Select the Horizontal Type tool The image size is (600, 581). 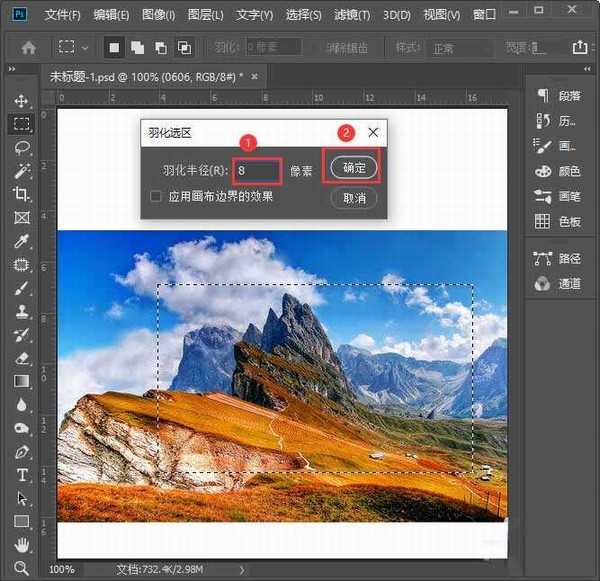point(22,474)
